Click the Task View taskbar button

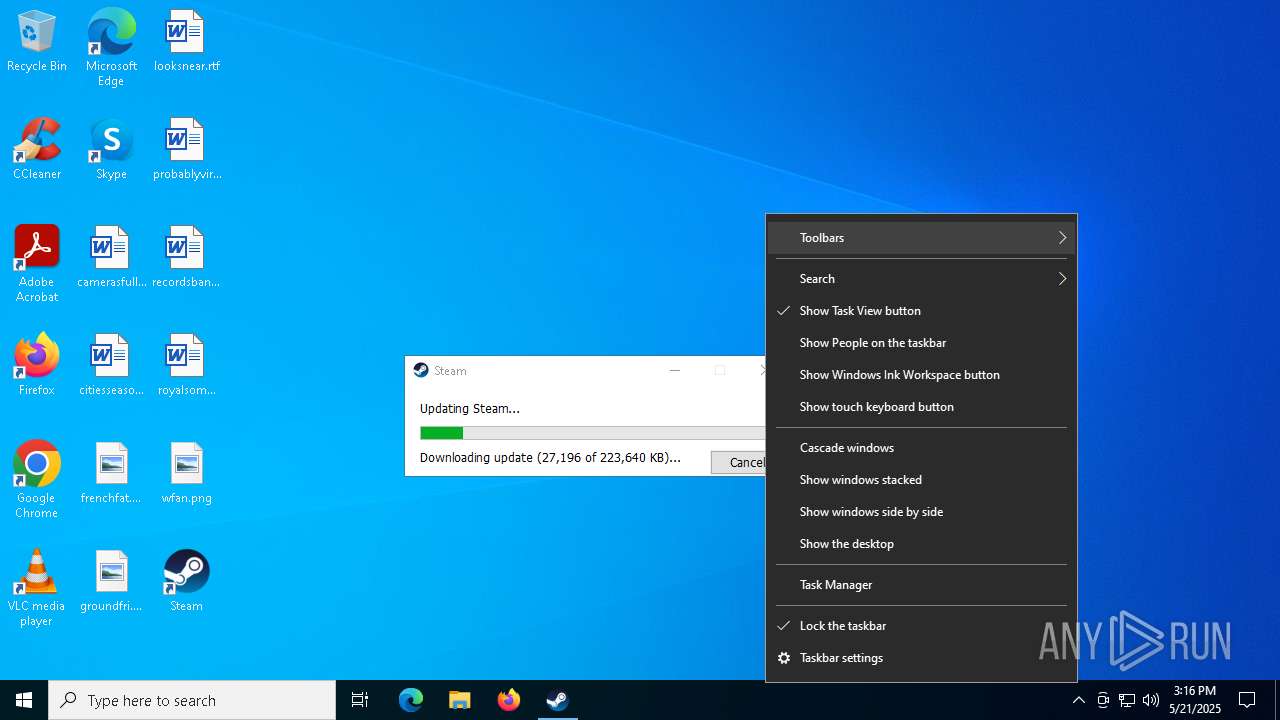[360, 700]
